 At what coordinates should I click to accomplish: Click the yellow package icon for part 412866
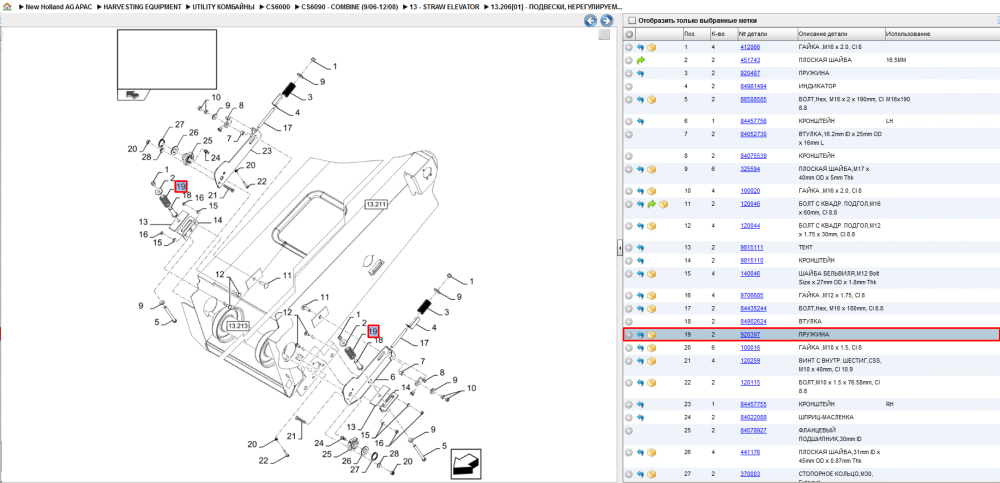tap(652, 47)
